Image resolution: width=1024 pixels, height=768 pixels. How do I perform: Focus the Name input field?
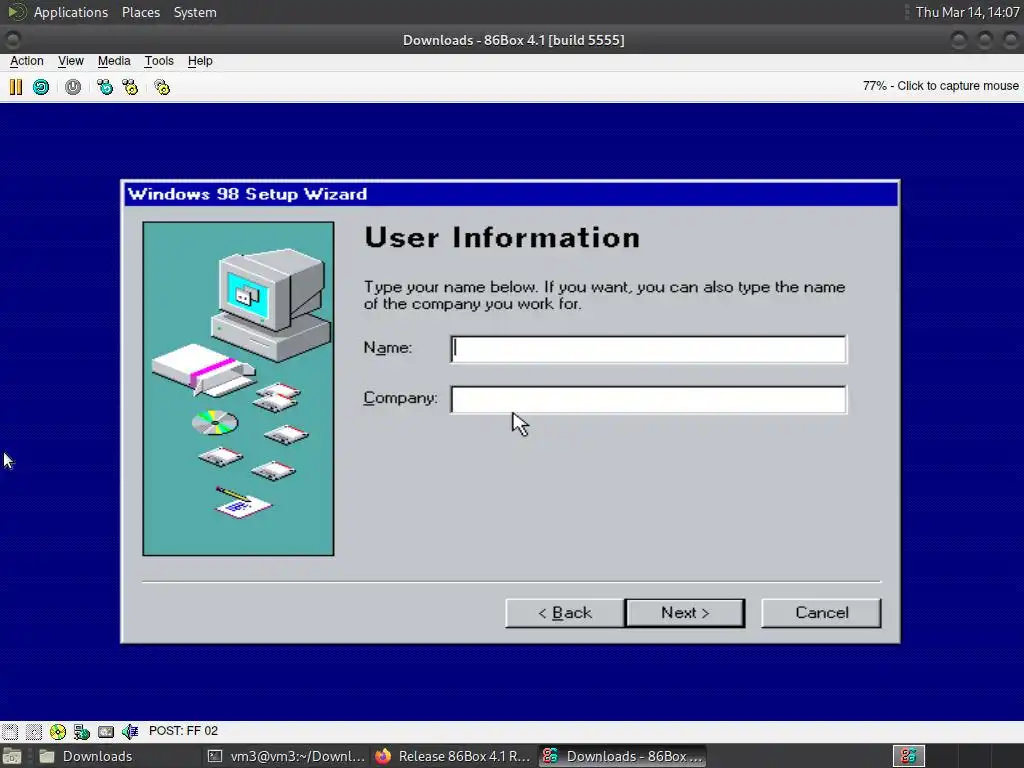point(648,349)
